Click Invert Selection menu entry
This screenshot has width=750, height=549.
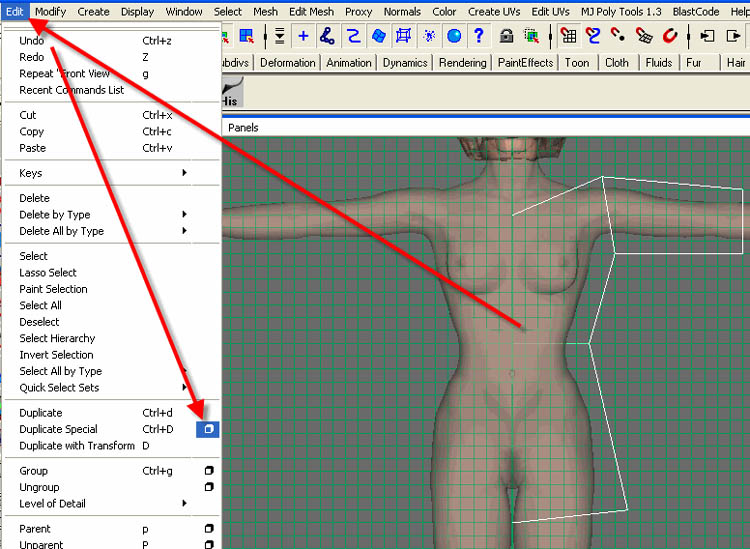point(56,355)
